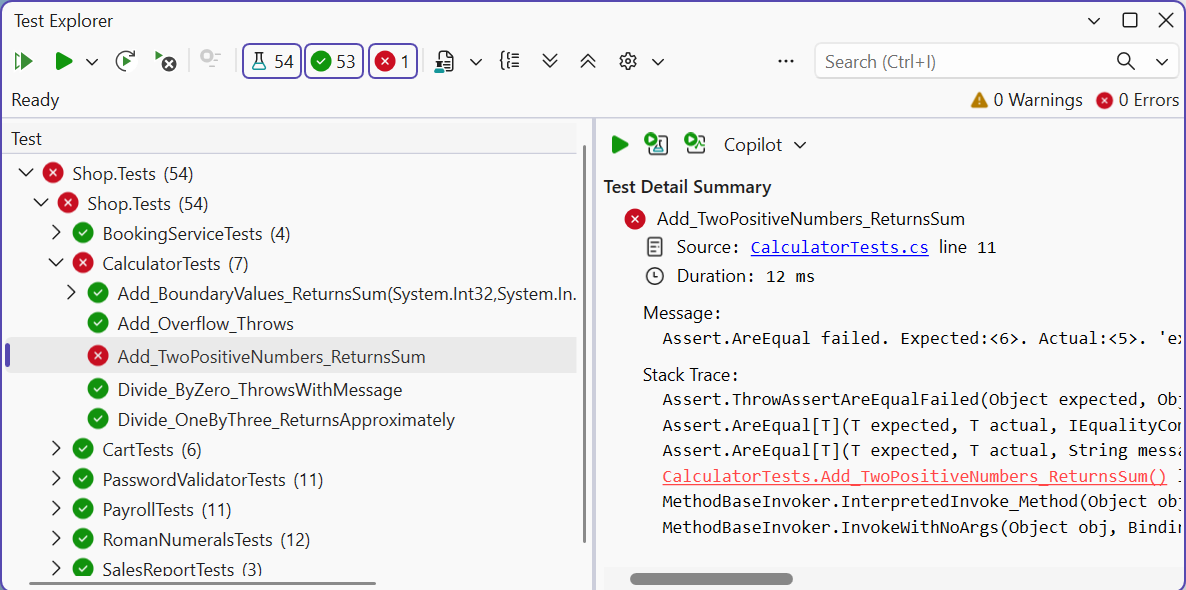This screenshot has width=1186, height=590.
Task: Run all tests in view
Action: click(x=24, y=61)
